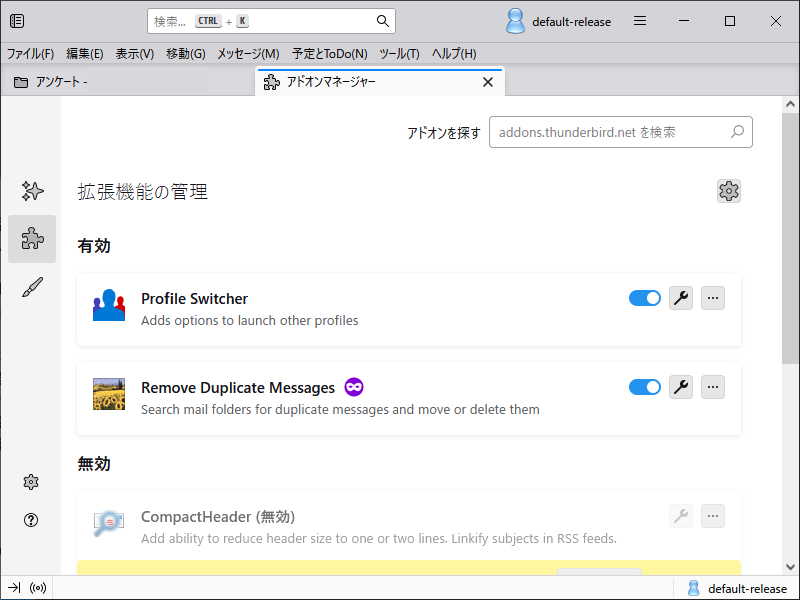The image size is (800, 600).
Task: Open CompactHeader (無効) extension details
Action: 218,517
